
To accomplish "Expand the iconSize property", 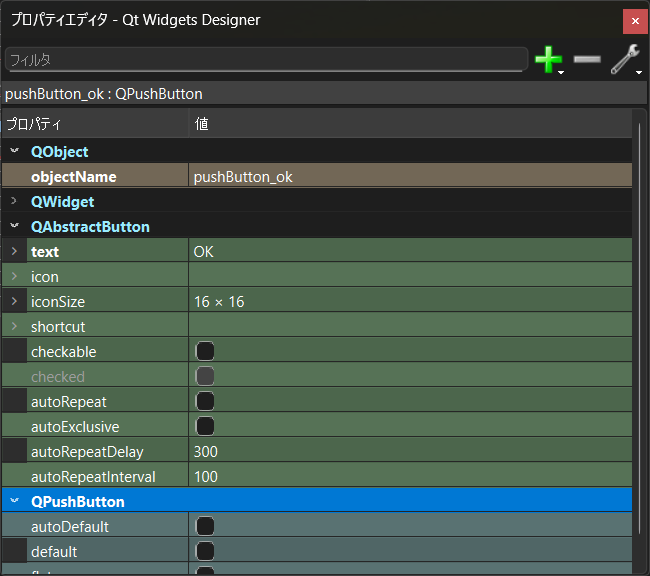I will coord(14,302).
